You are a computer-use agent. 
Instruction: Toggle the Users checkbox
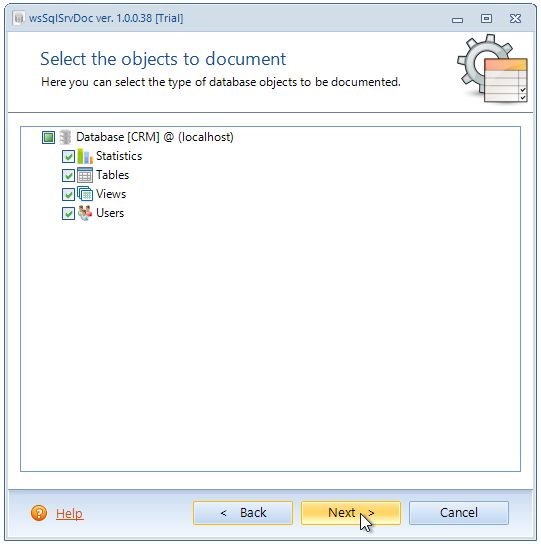click(68, 213)
